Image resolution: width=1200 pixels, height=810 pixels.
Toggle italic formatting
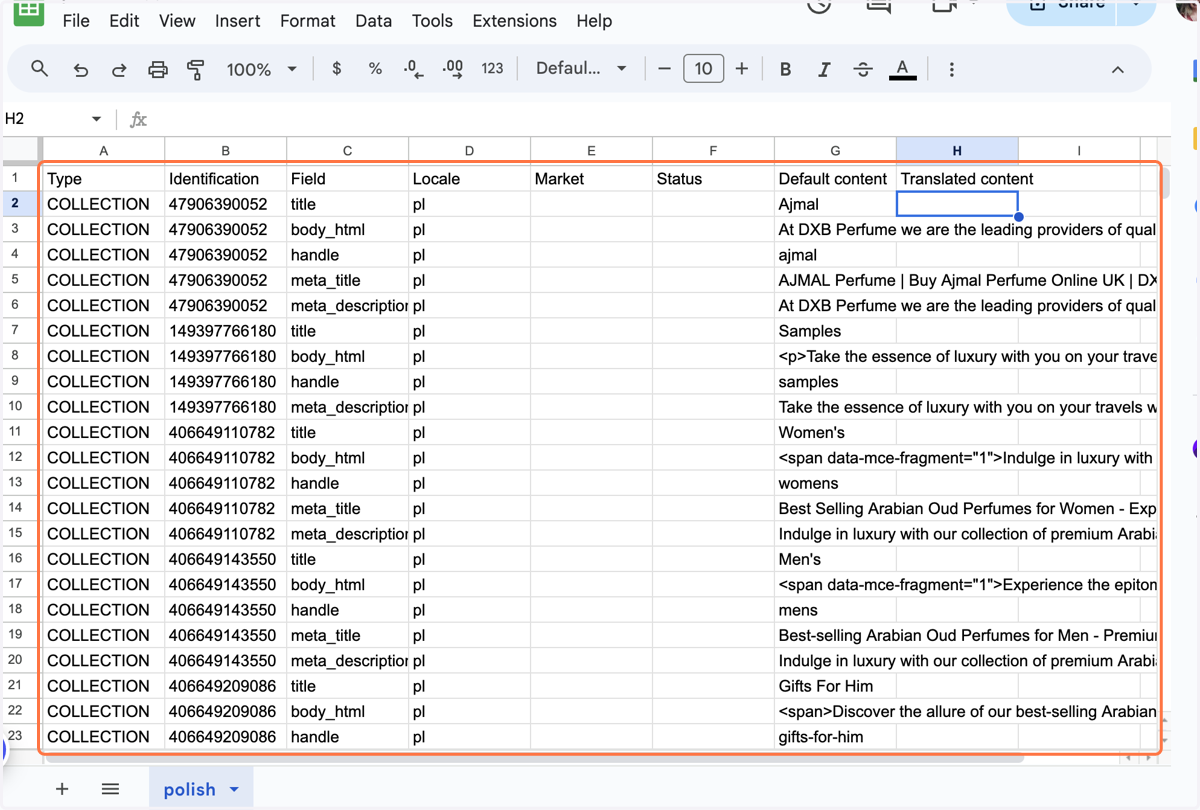[x=824, y=69]
